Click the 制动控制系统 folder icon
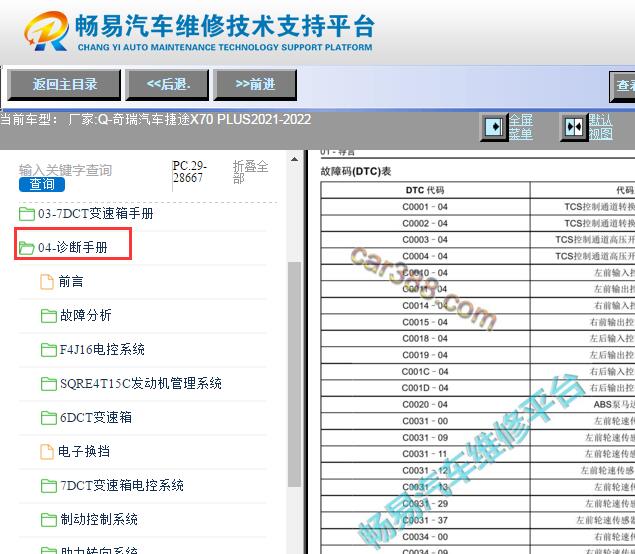 point(49,520)
